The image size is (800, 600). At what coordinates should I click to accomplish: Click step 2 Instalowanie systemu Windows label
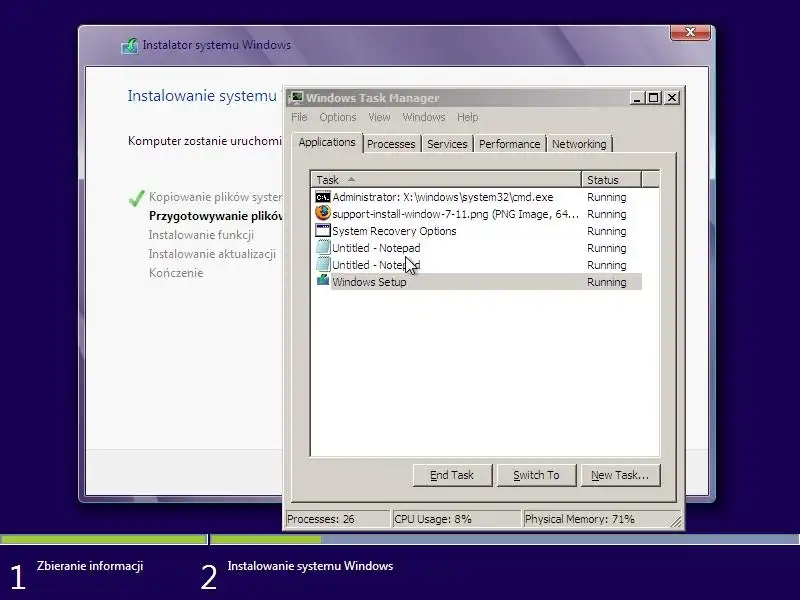click(x=310, y=566)
